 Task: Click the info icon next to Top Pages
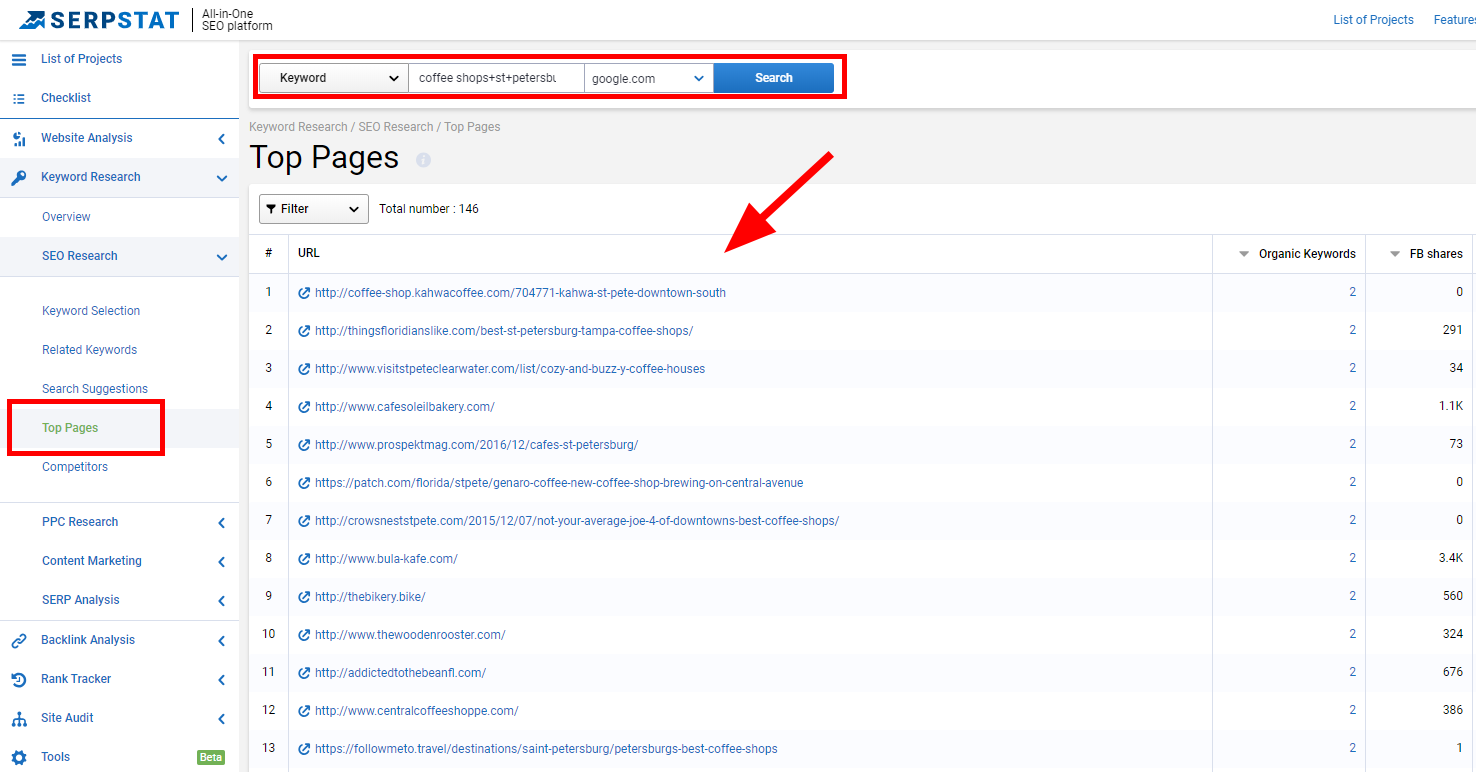pos(423,160)
